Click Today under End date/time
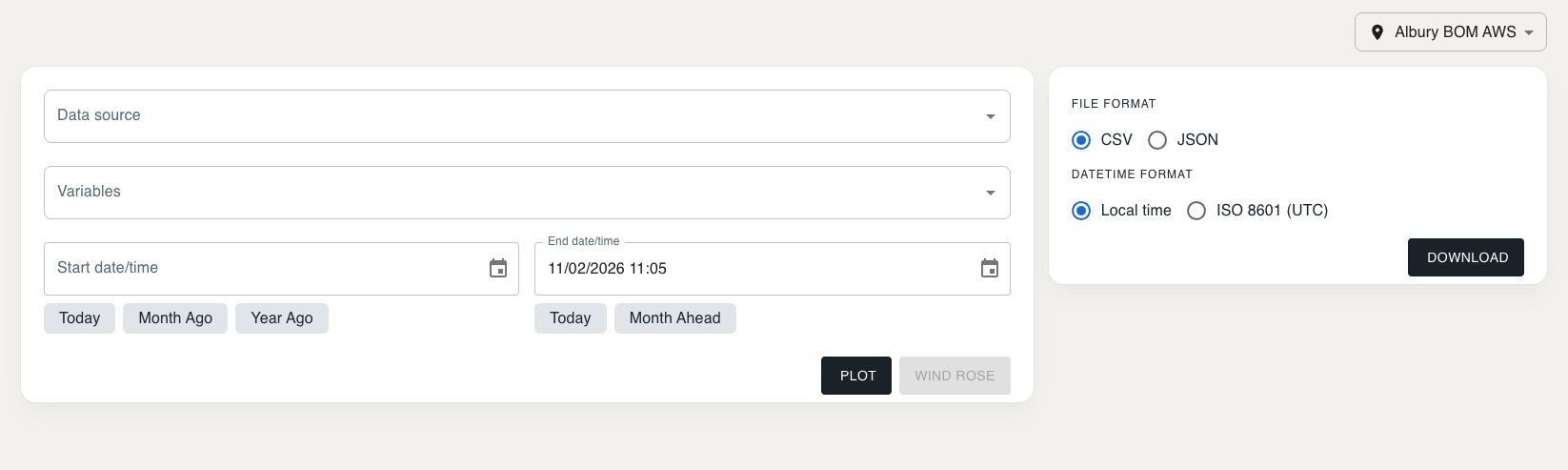This screenshot has width=1568, height=470. (570, 318)
